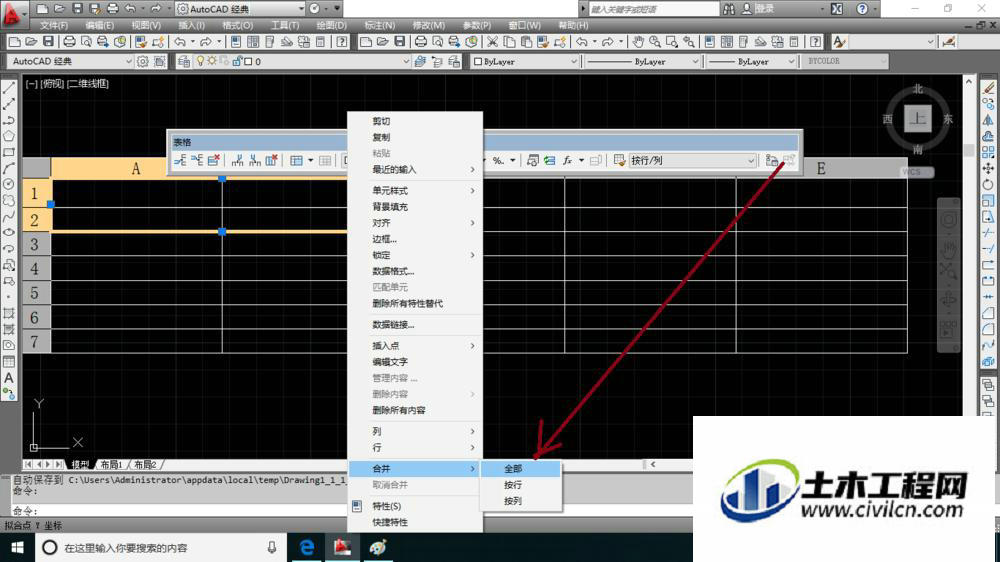
Task: Toggle layer freeze sun icon
Action: point(211,61)
